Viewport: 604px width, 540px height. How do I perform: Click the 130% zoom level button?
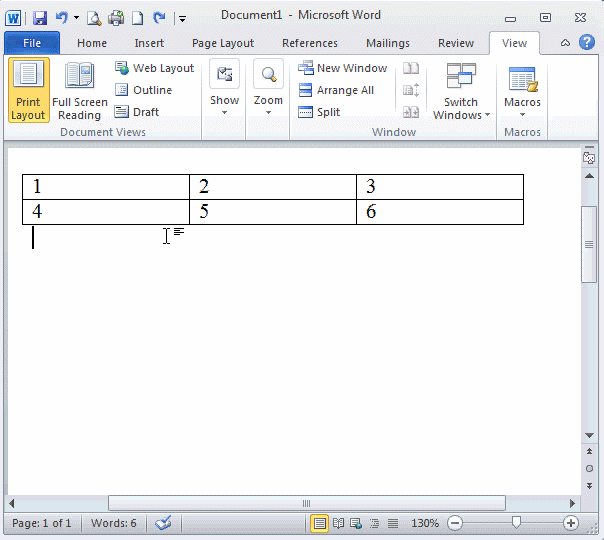[x=425, y=523]
